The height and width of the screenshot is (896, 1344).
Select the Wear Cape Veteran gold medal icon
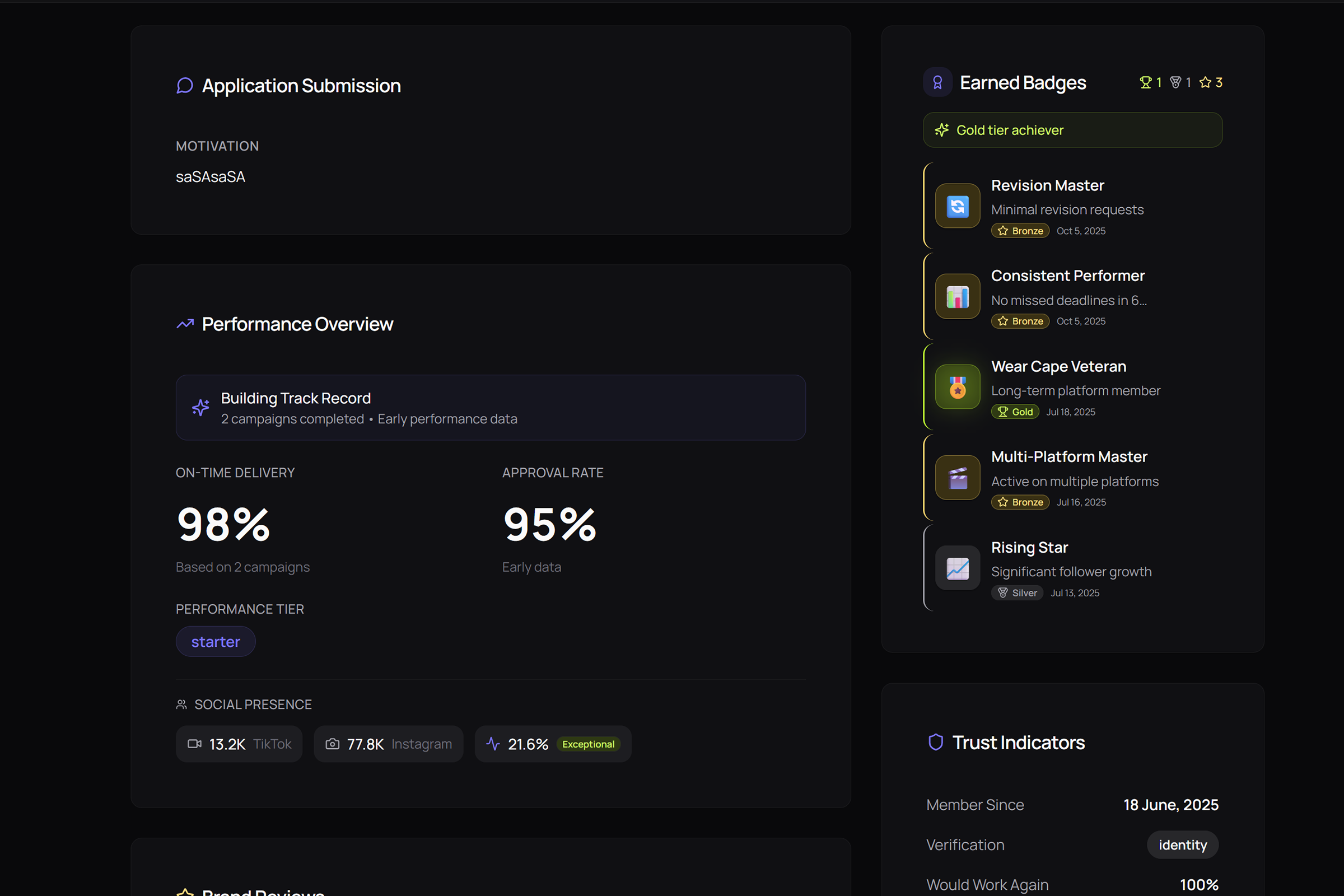tap(957, 387)
